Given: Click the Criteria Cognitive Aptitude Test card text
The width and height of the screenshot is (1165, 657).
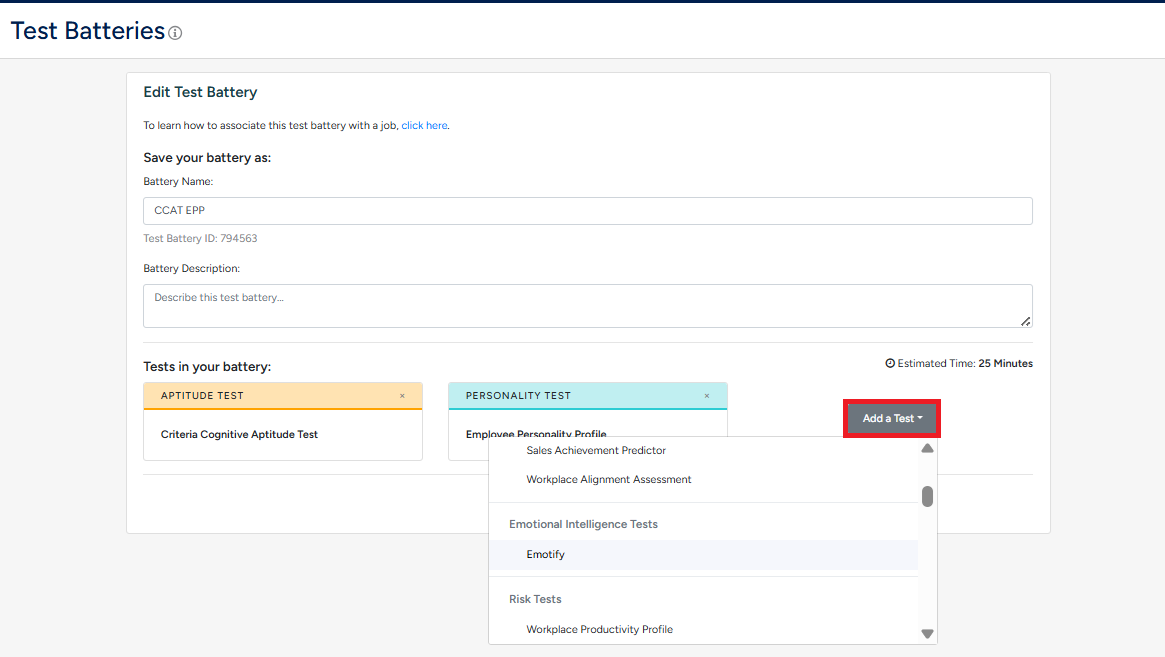Looking at the screenshot, I should [239, 434].
